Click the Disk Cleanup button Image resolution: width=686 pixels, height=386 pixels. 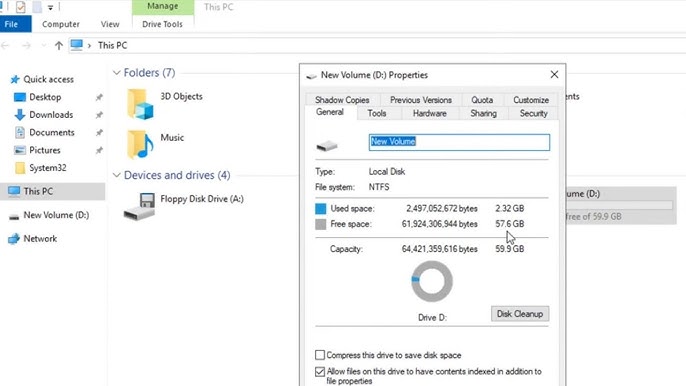(520, 314)
